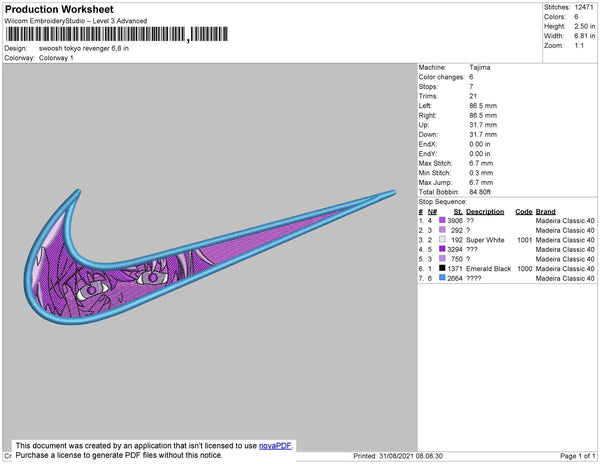The width and height of the screenshot is (600, 464).
Task: Click the Stitches count 12471
Action: pos(584,7)
